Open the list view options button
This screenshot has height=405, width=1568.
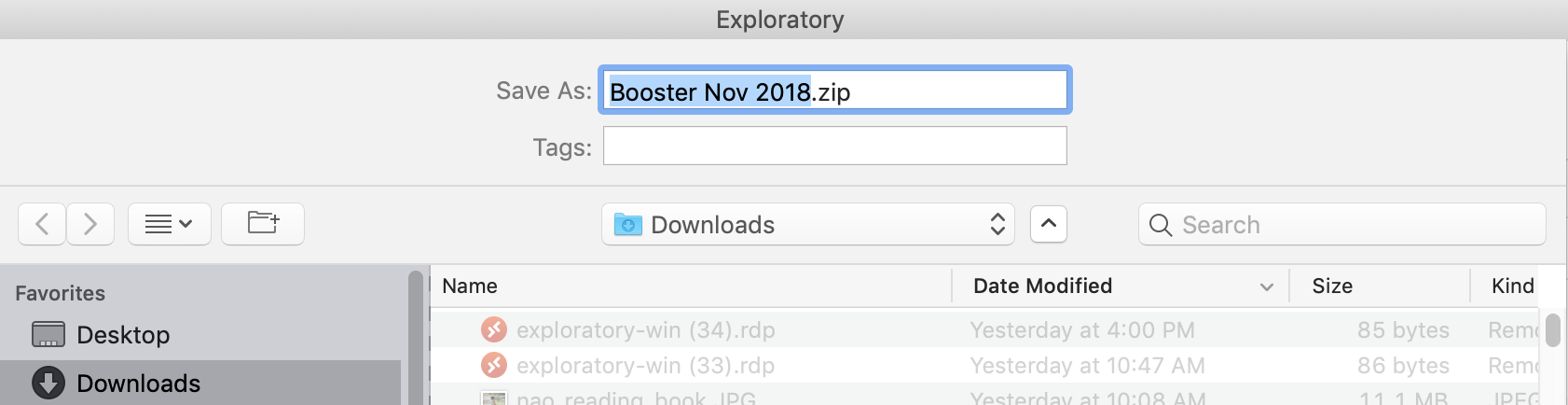point(170,224)
